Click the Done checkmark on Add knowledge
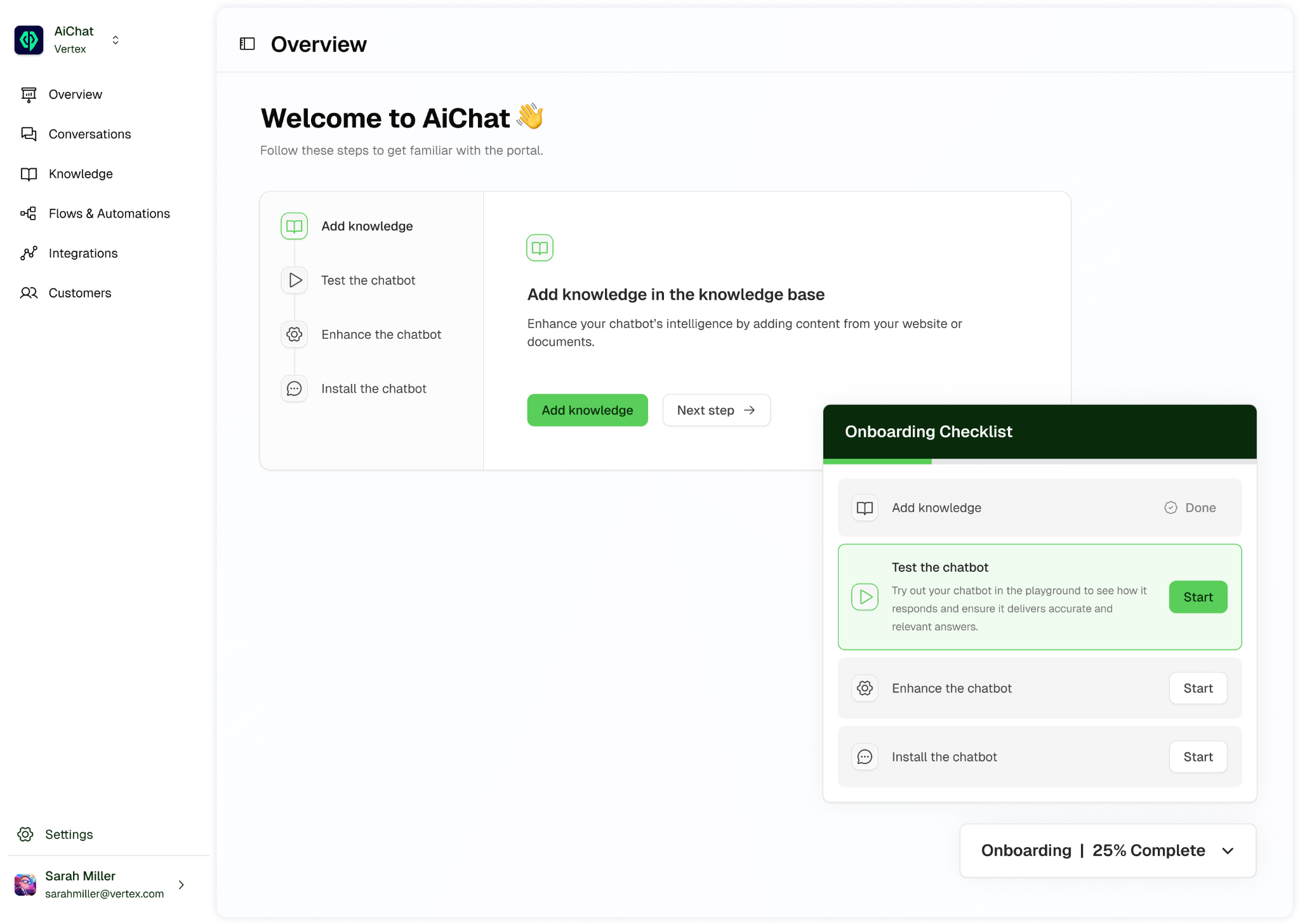The width and height of the screenshot is (1300, 924). click(1171, 507)
